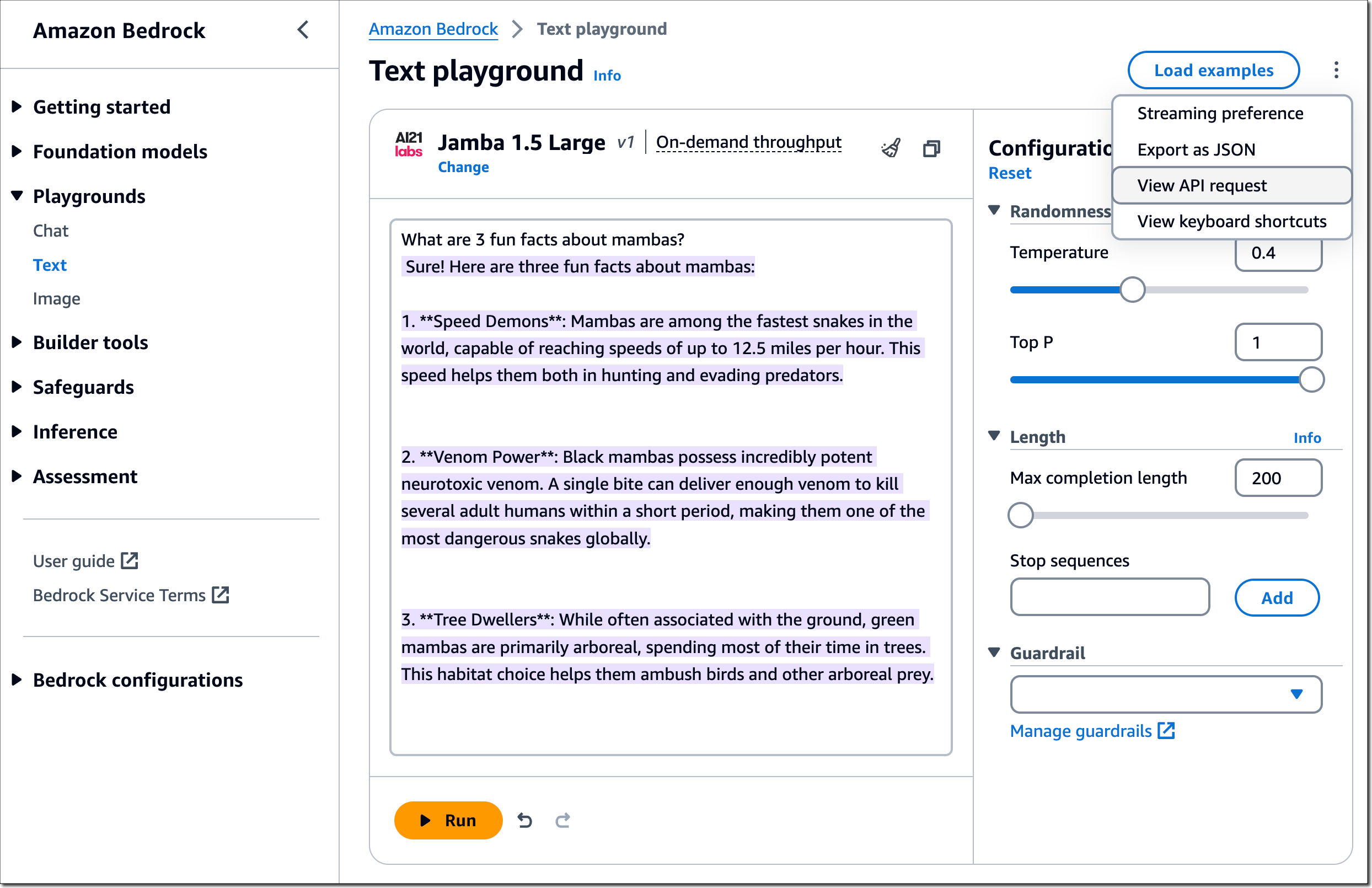The height and width of the screenshot is (888, 1372).
Task: Choose Export as JSON from menu
Action: coord(1196,150)
